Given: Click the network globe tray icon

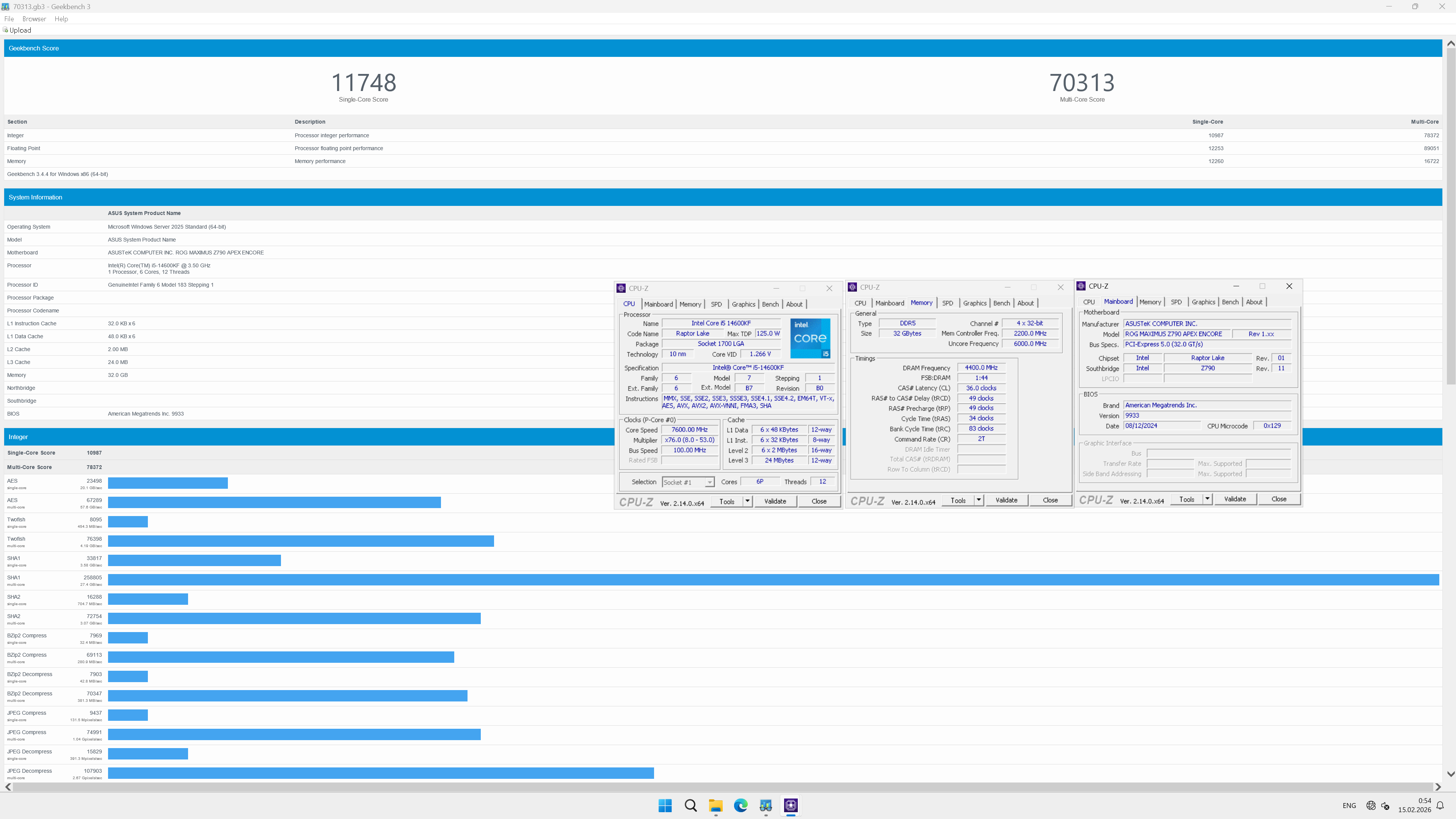Looking at the screenshot, I should coord(1371,805).
